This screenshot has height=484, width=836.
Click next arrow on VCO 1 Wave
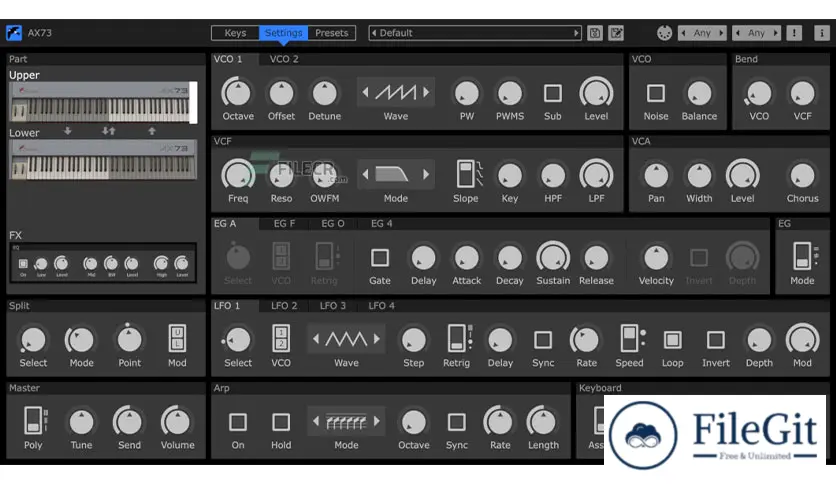426,93
